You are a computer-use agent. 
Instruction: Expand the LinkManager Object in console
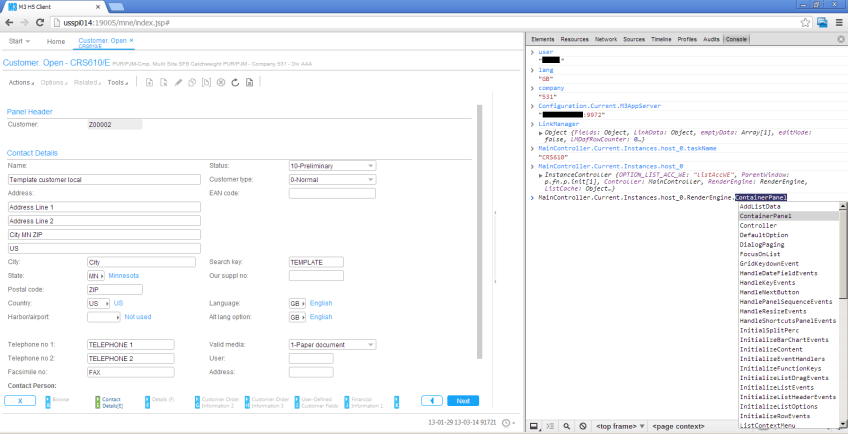tap(541, 133)
